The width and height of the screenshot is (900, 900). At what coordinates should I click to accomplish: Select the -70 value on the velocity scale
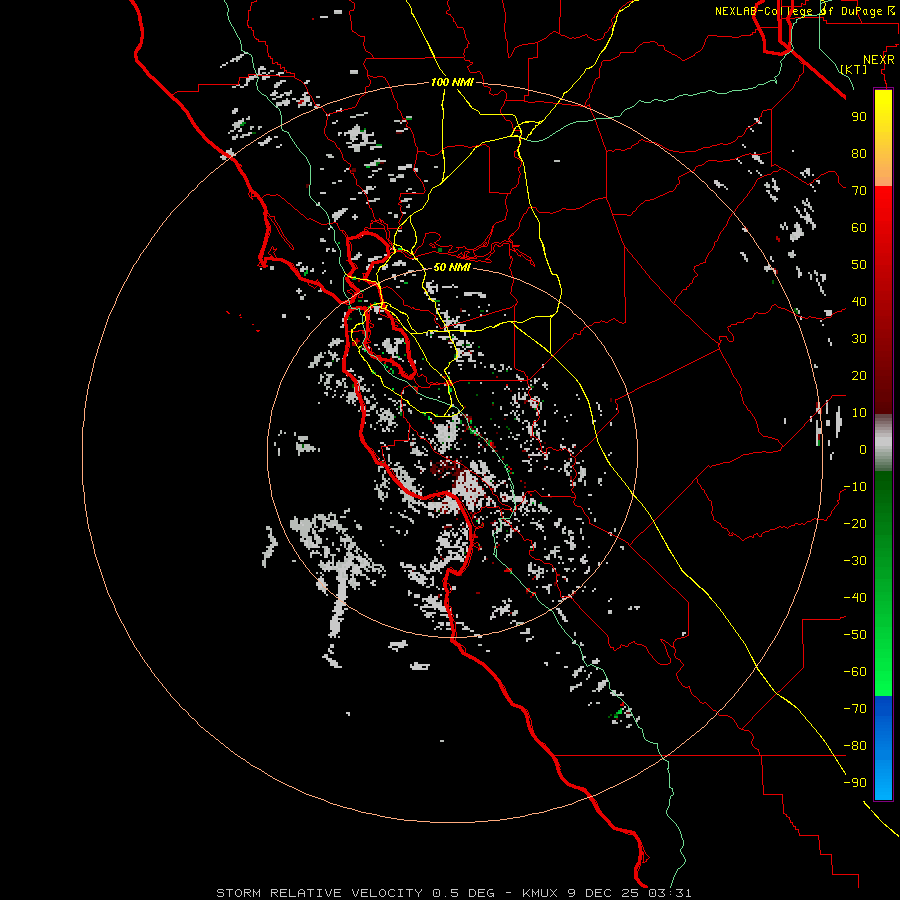(855, 709)
